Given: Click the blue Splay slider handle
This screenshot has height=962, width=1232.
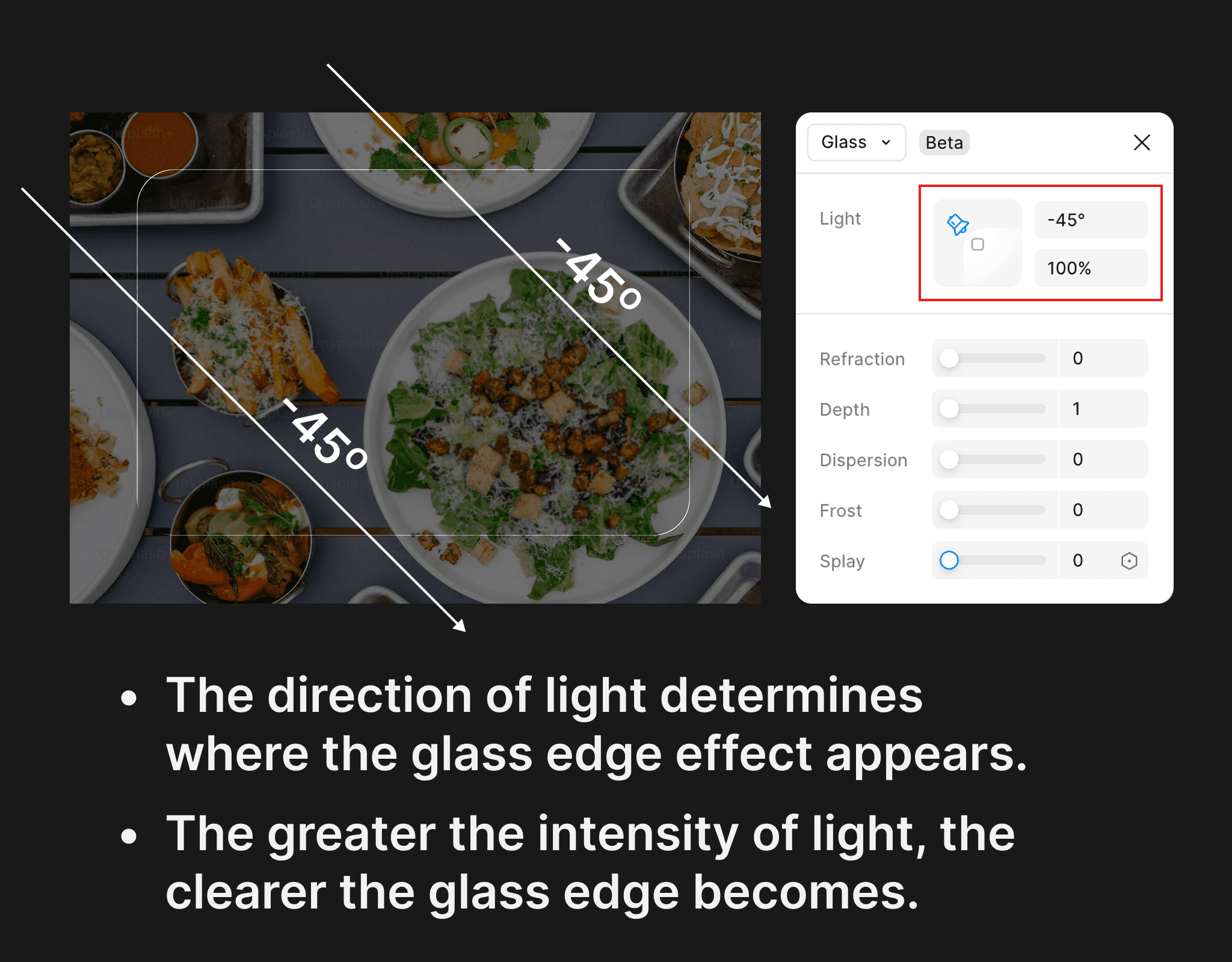Looking at the screenshot, I should [x=949, y=560].
